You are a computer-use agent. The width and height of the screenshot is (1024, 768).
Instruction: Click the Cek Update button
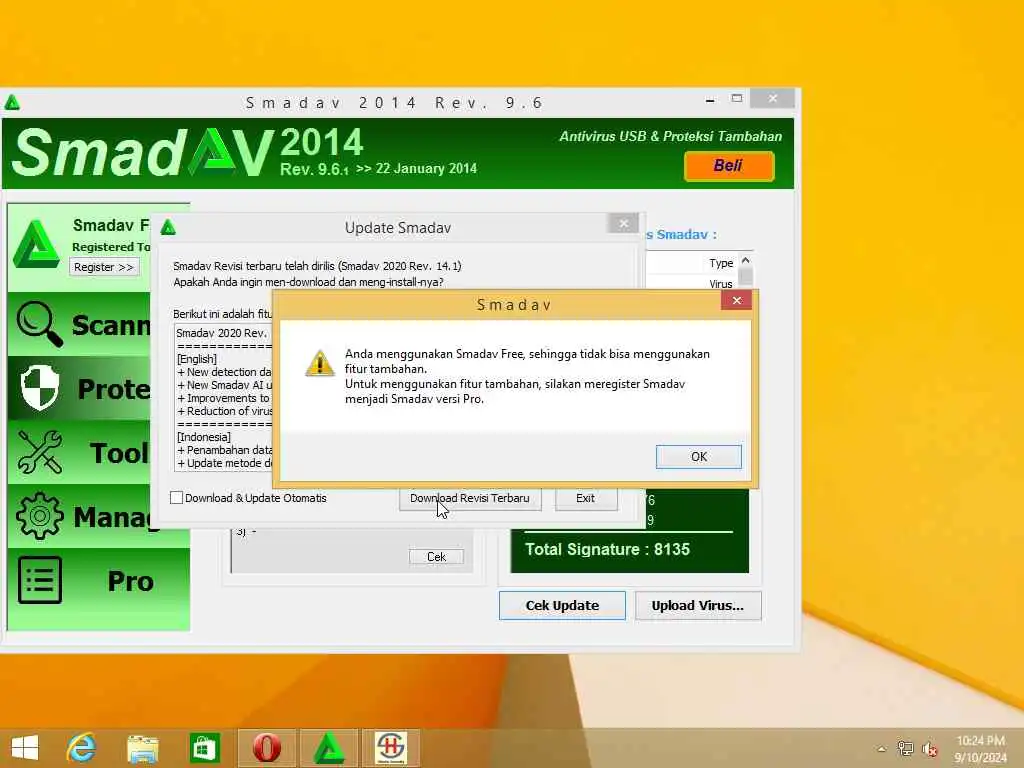click(562, 605)
